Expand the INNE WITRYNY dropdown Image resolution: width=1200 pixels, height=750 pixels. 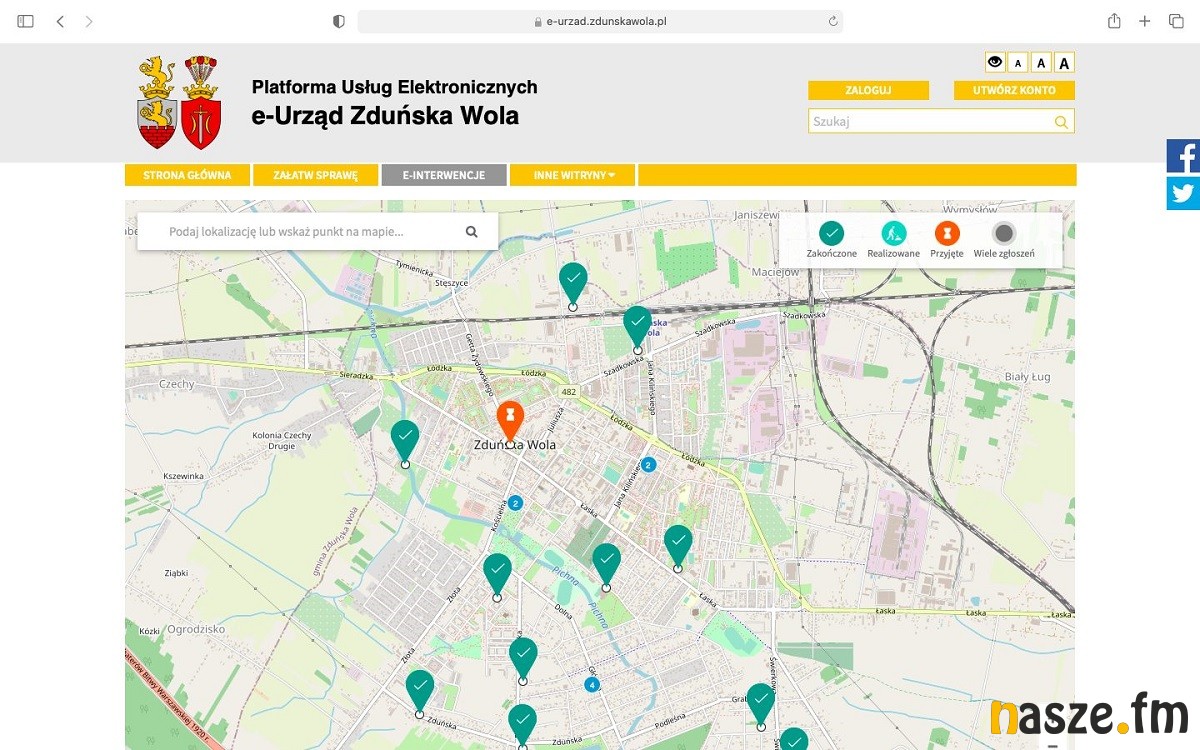573,175
